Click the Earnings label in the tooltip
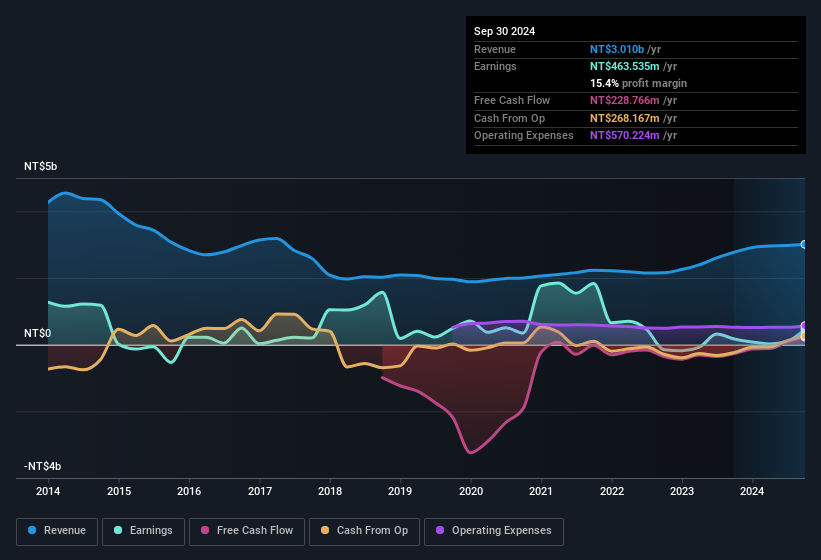The height and width of the screenshot is (560, 821). coord(495,66)
